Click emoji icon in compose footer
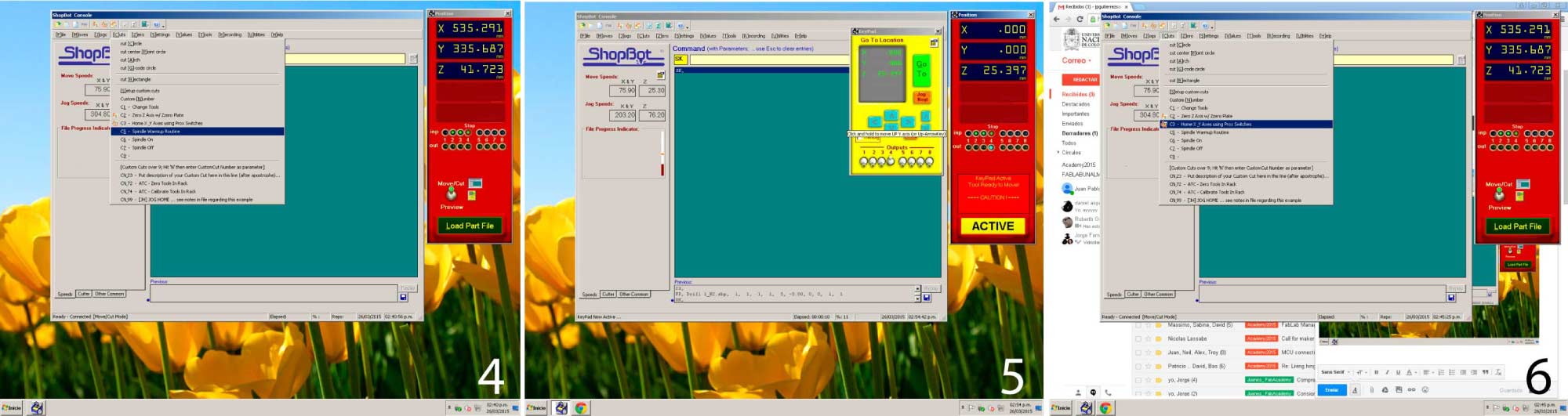This screenshot has width=1568, height=416. point(1425,389)
